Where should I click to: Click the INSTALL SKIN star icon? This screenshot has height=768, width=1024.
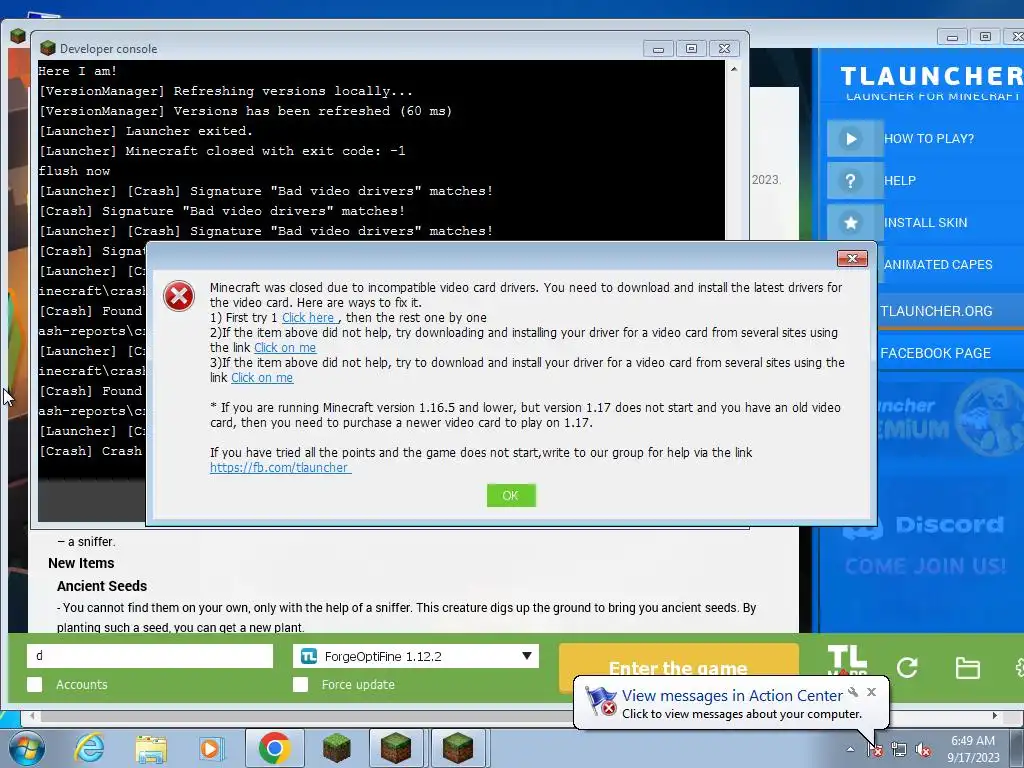tap(851, 223)
